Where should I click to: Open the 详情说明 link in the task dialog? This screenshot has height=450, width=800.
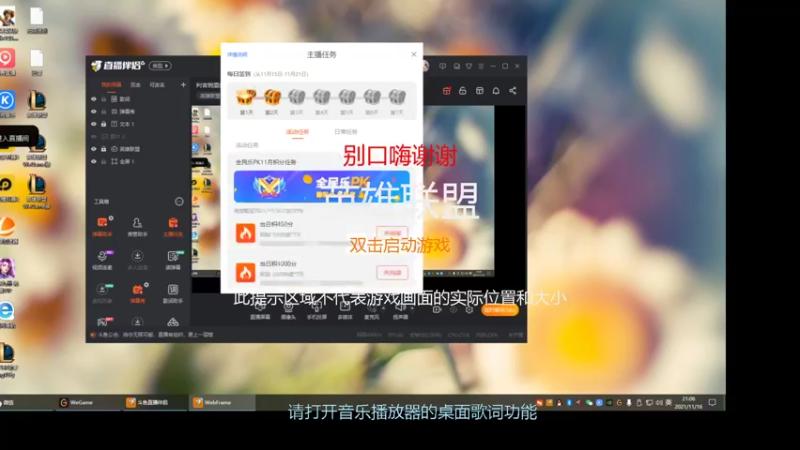(237, 55)
